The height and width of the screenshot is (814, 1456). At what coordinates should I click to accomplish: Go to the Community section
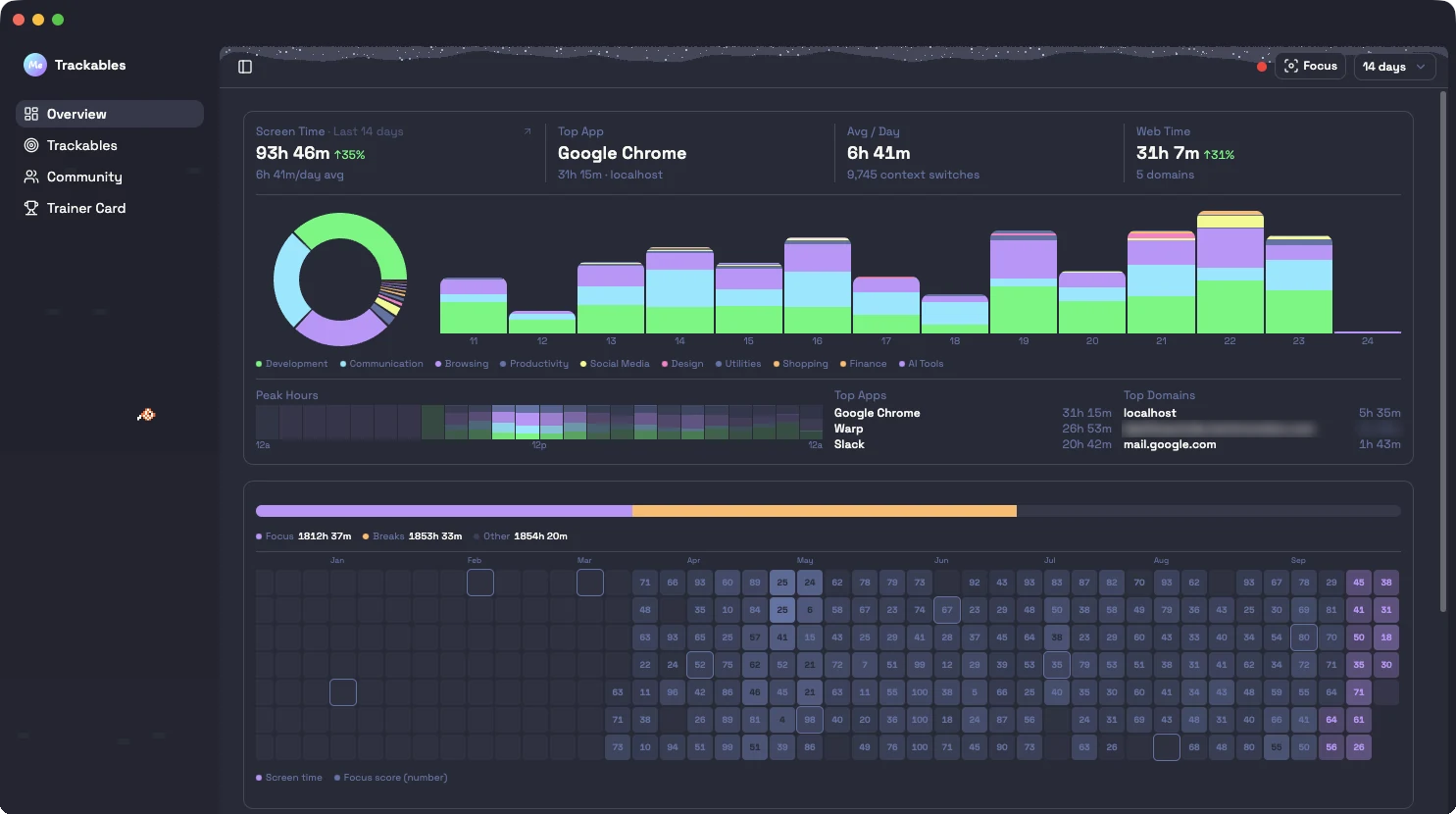[x=110, y=177]
